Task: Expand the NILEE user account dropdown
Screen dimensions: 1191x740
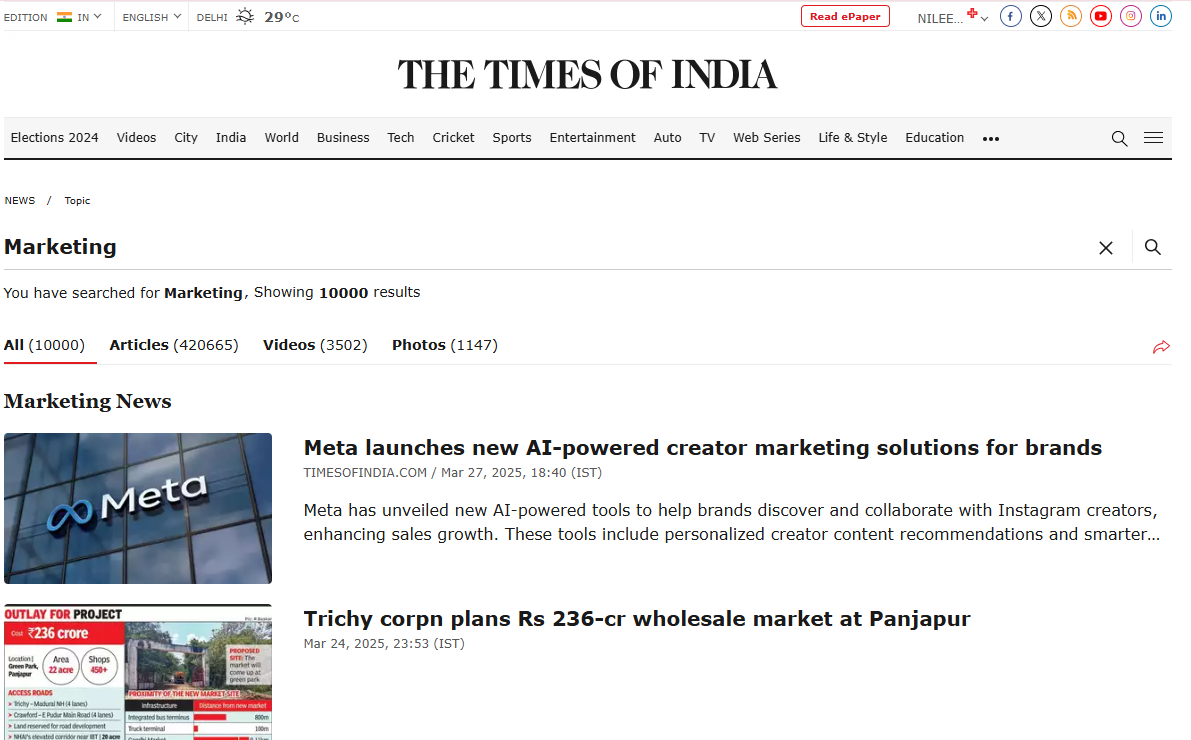Action: click(x=952, y=18)
